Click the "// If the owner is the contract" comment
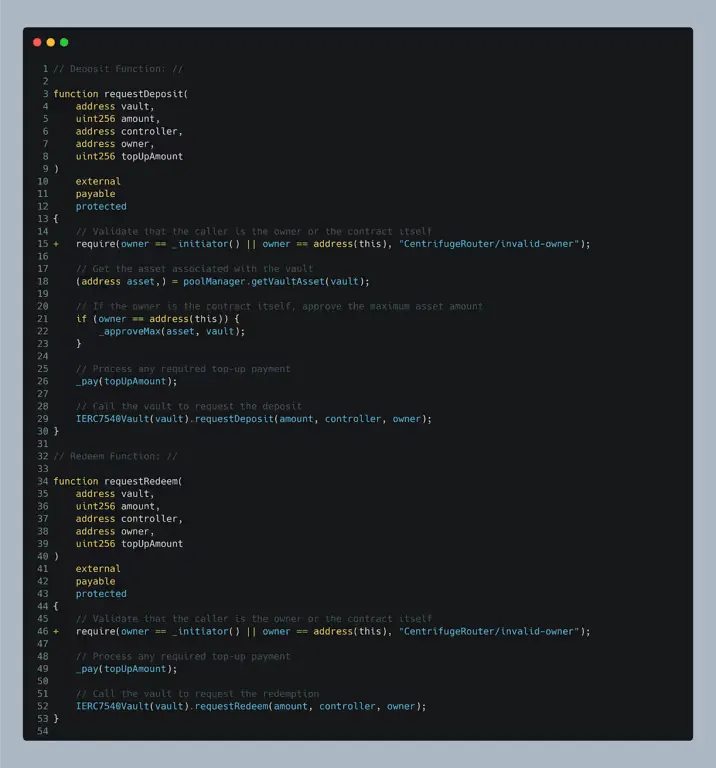 point(279,307)
